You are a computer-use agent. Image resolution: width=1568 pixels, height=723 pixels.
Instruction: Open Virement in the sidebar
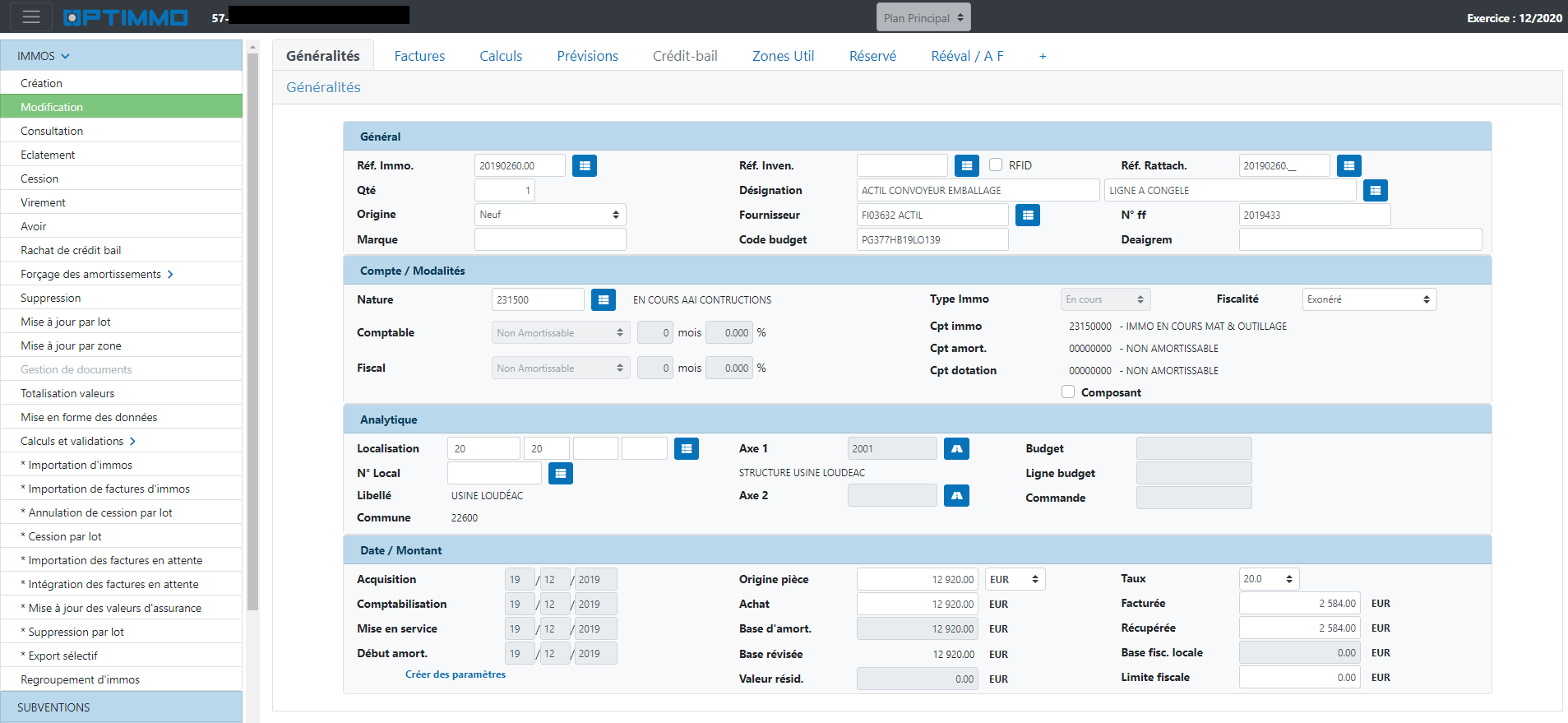(x=122, y=202)
